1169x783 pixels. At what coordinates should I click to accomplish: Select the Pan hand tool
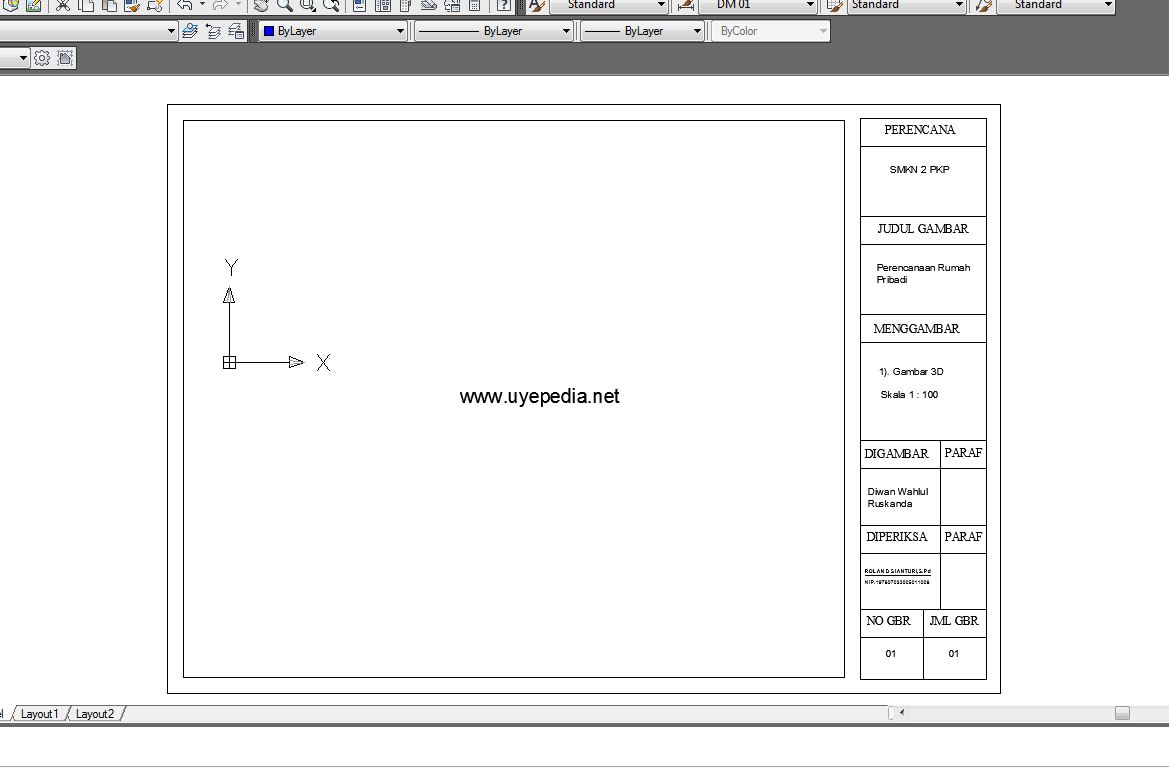click(x=261, y=5)
